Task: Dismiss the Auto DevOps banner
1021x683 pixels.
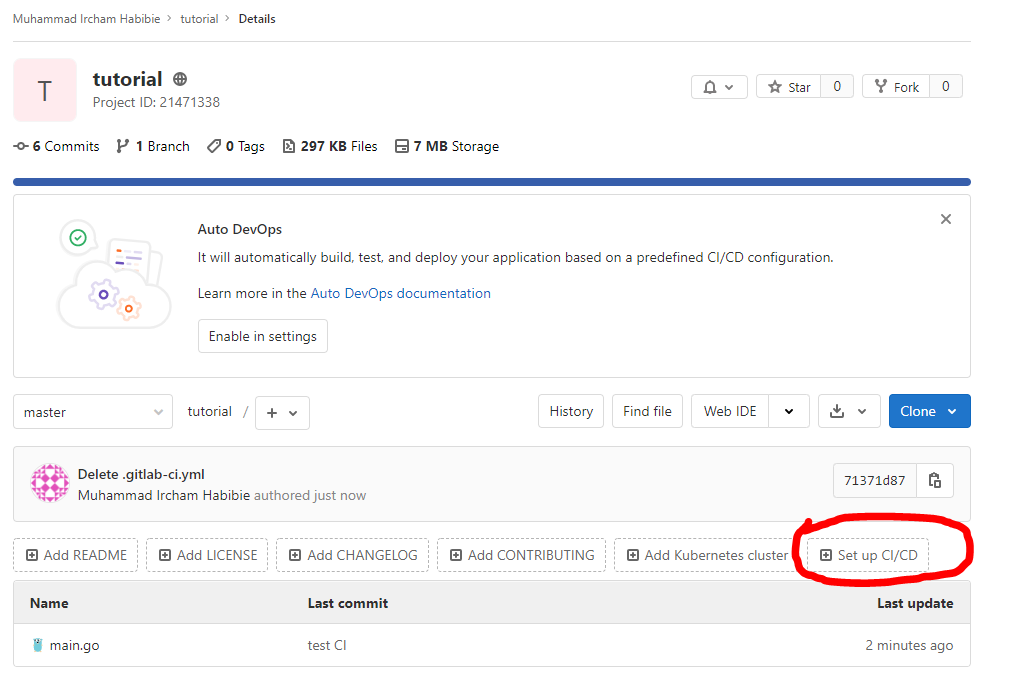Action: tap(945, 218)
